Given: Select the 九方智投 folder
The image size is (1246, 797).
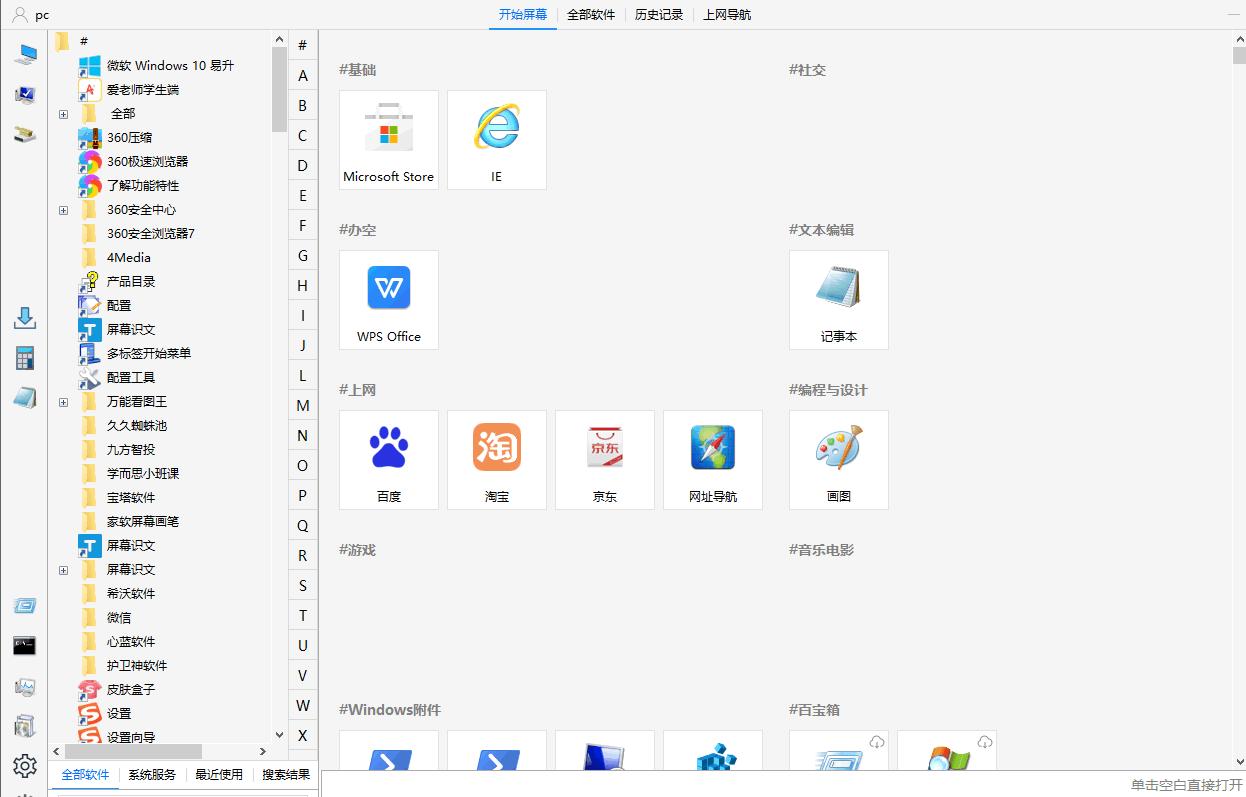Looking at the screenshot, I should [x=131, y=449].
